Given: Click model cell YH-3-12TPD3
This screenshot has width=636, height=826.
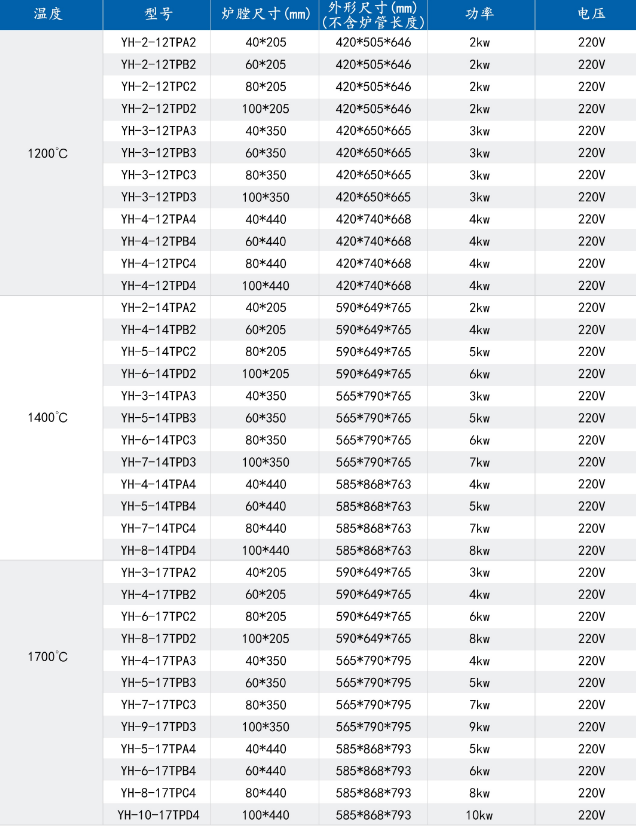Looking at the screenshot, I should point(158,197).
